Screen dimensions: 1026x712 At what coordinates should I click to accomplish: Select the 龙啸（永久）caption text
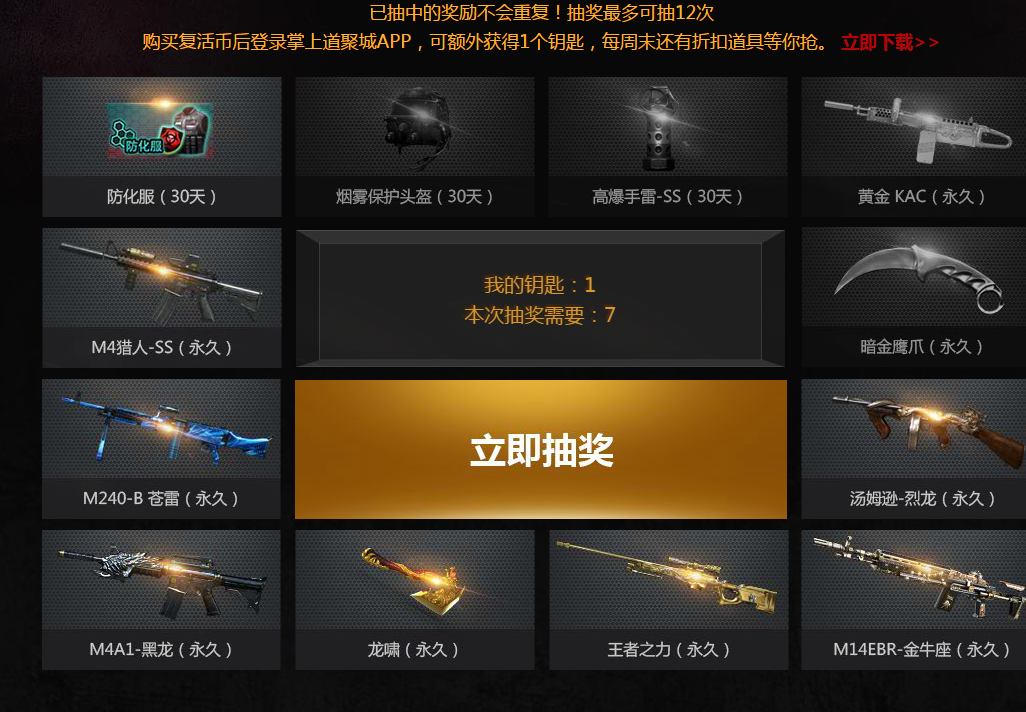coord(413,650)
